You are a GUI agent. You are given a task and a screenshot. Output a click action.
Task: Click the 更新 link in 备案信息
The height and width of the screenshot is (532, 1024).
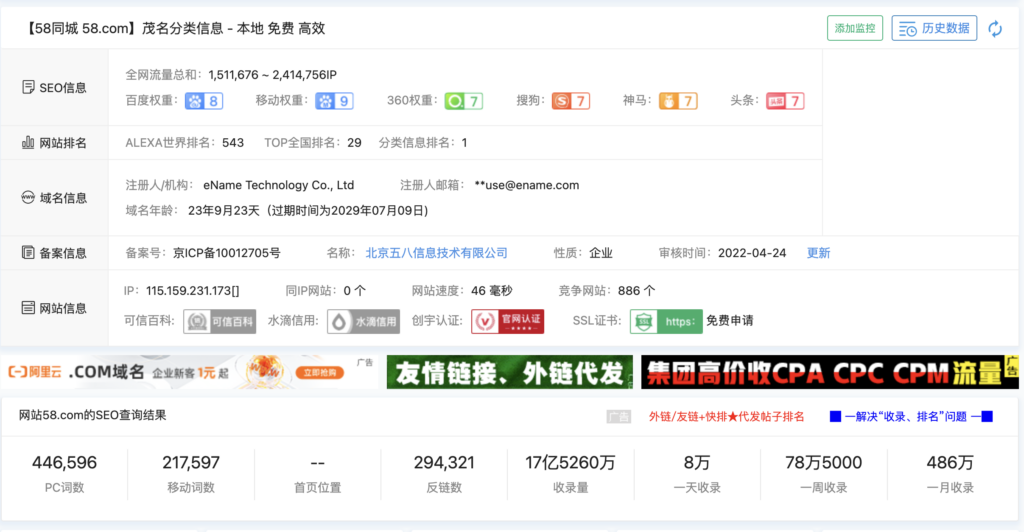[818, 253]
